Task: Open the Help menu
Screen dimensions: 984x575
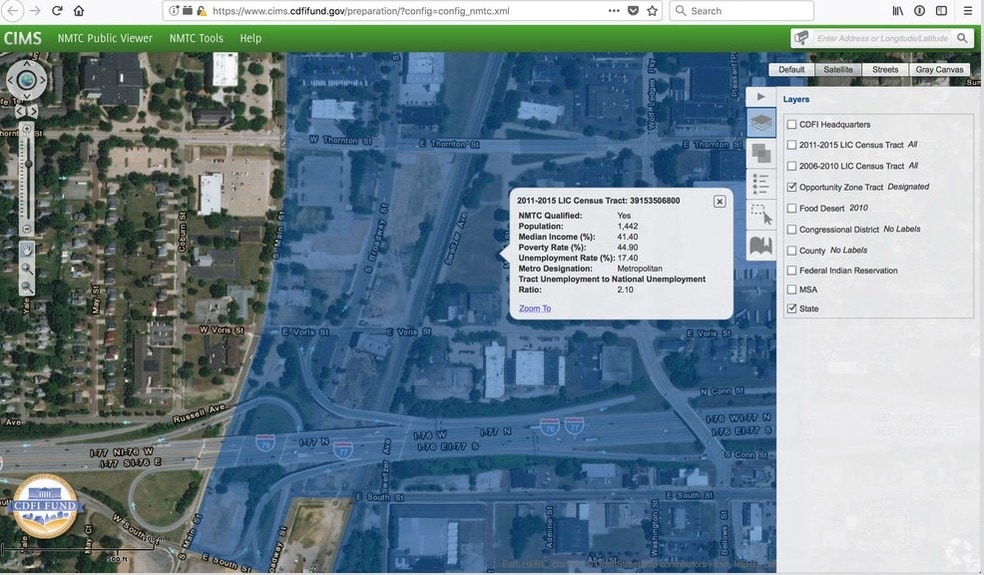Action: tap(250, 38)
